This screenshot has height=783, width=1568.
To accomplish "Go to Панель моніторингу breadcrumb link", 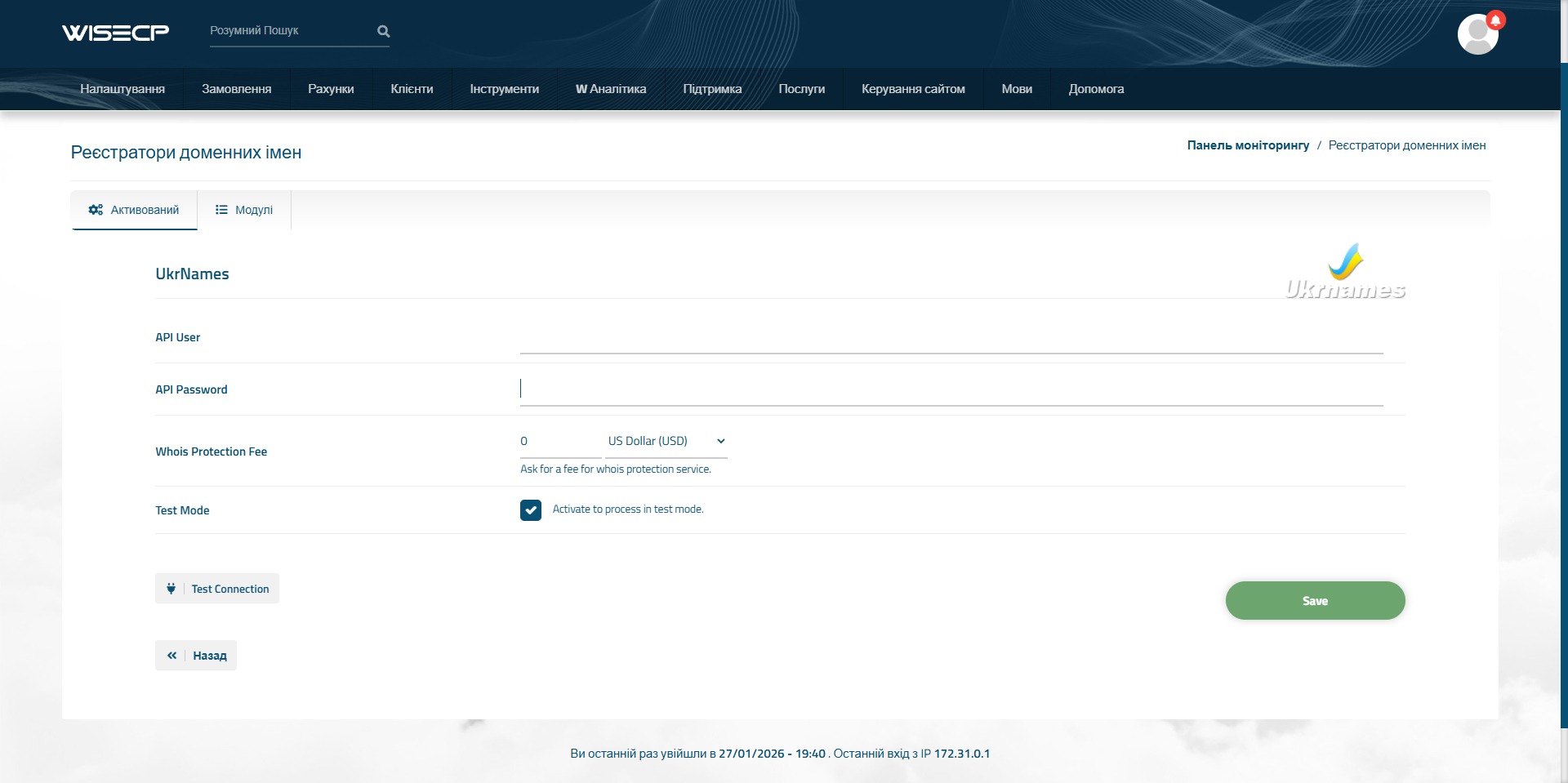I will pyautogui.click(x=1248, y=145).
